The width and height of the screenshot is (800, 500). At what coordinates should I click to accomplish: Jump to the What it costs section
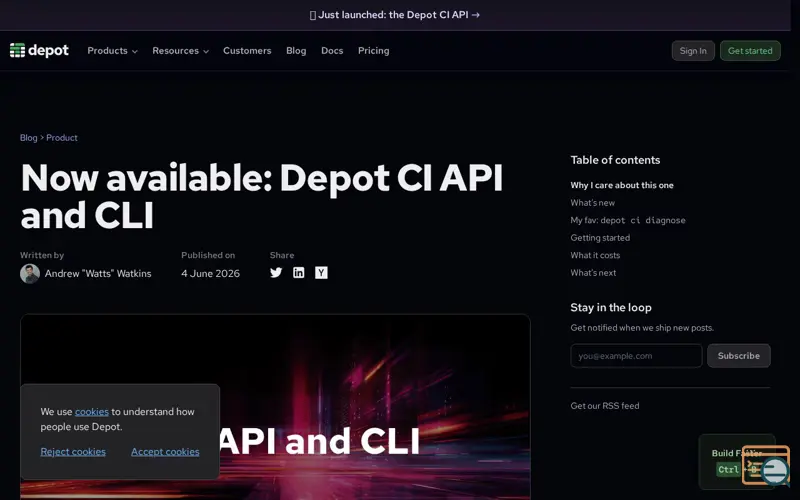point(595,255)
